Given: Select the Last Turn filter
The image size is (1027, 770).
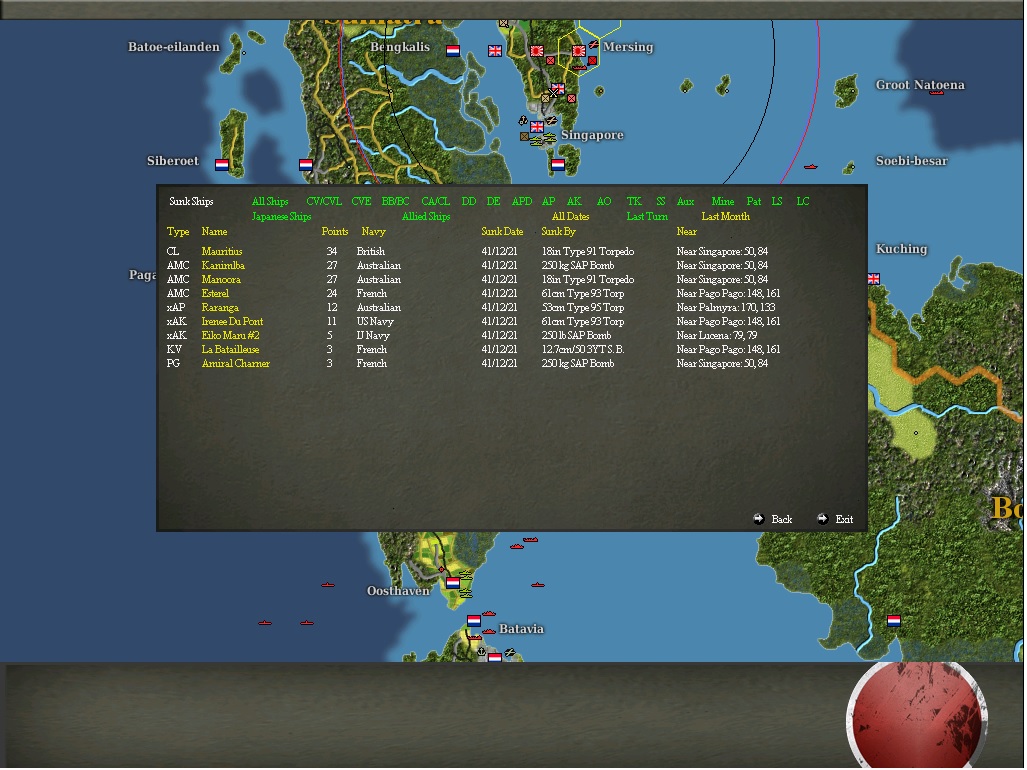Looking at the screenshot, I should tap(648, 217).
